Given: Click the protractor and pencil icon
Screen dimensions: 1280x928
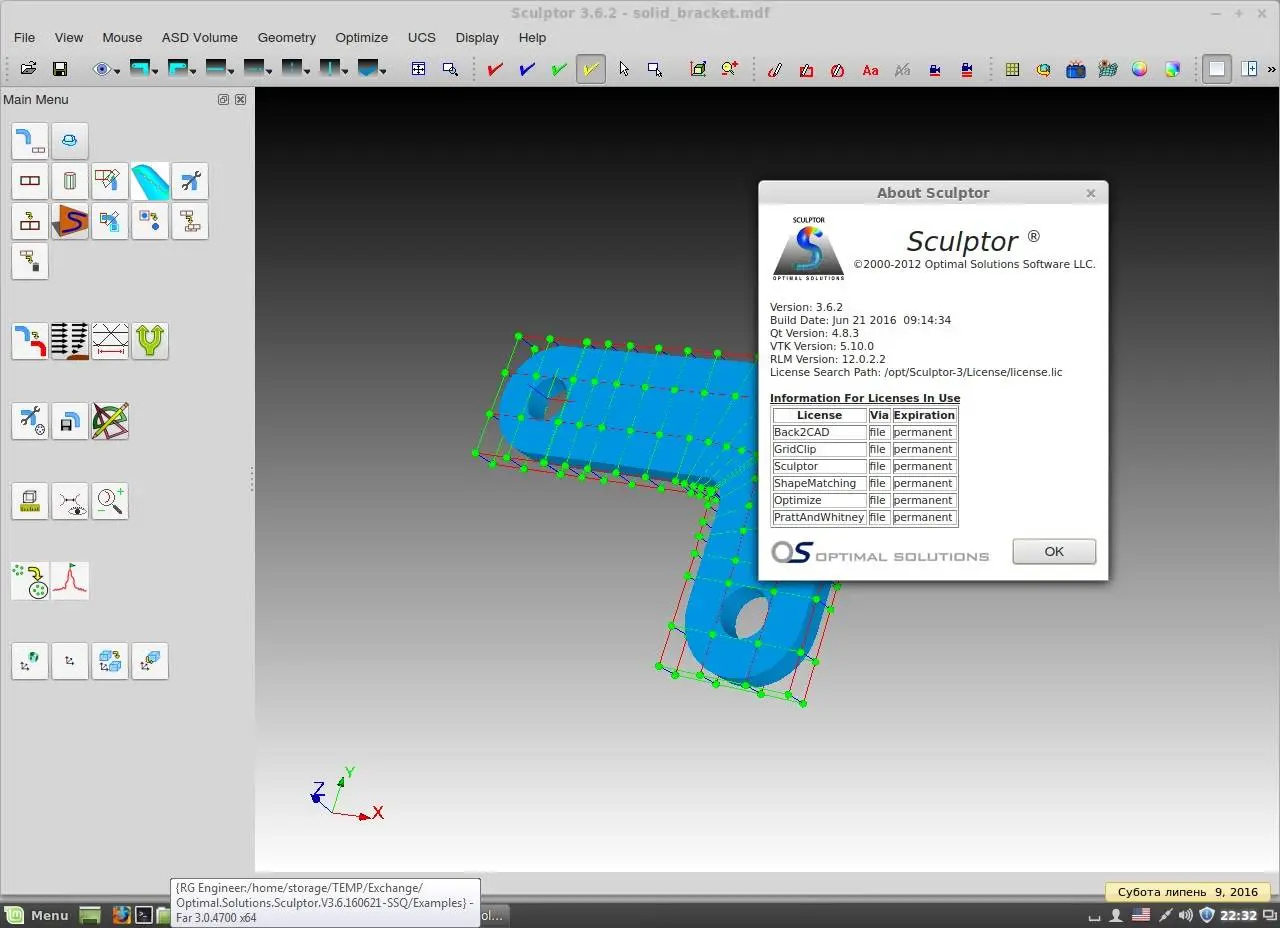Looking at the screenshot, I should pyautogui.click(x=110, y=421).
